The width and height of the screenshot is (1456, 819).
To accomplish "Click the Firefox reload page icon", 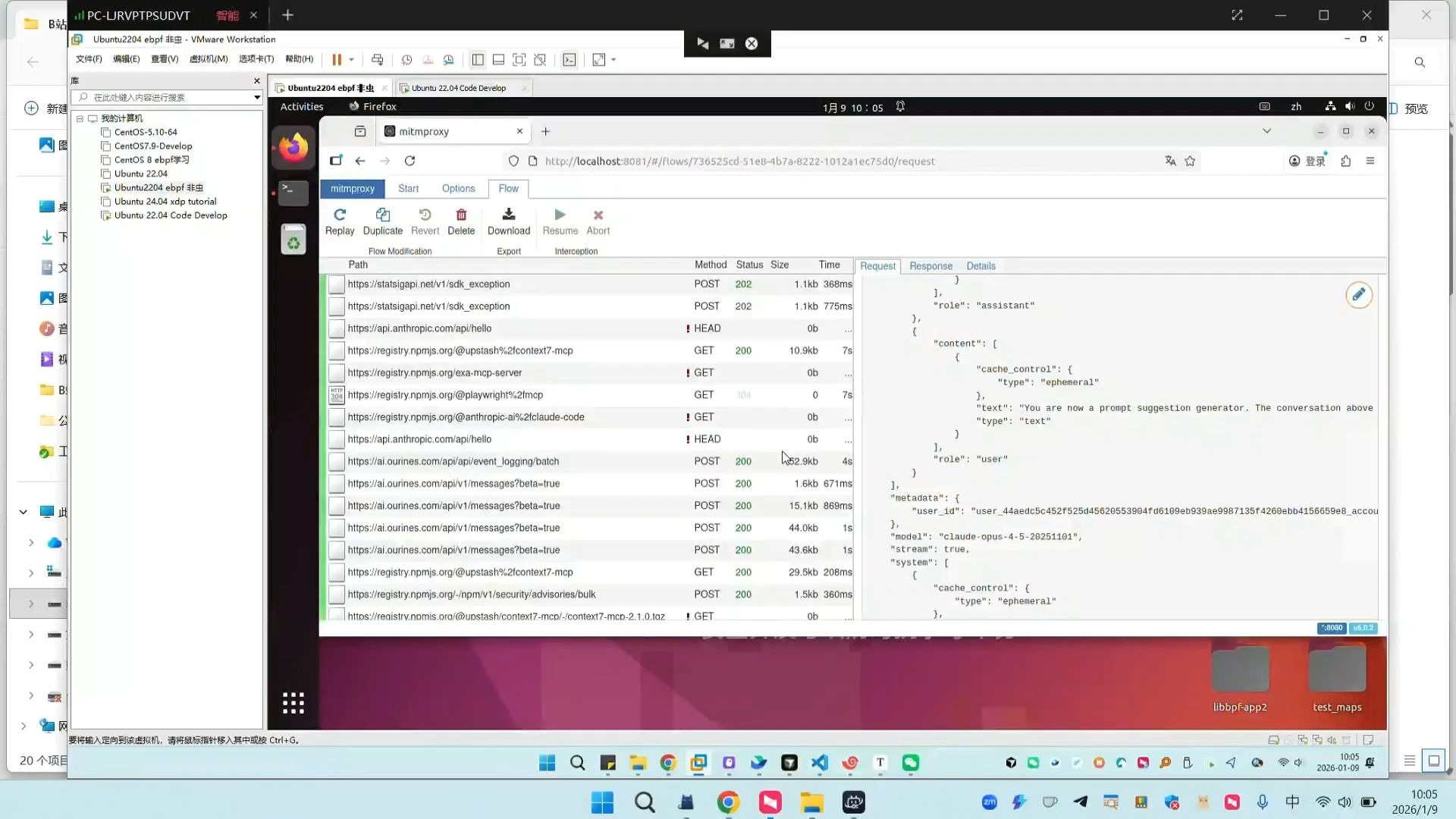I will tap(409, 161).
